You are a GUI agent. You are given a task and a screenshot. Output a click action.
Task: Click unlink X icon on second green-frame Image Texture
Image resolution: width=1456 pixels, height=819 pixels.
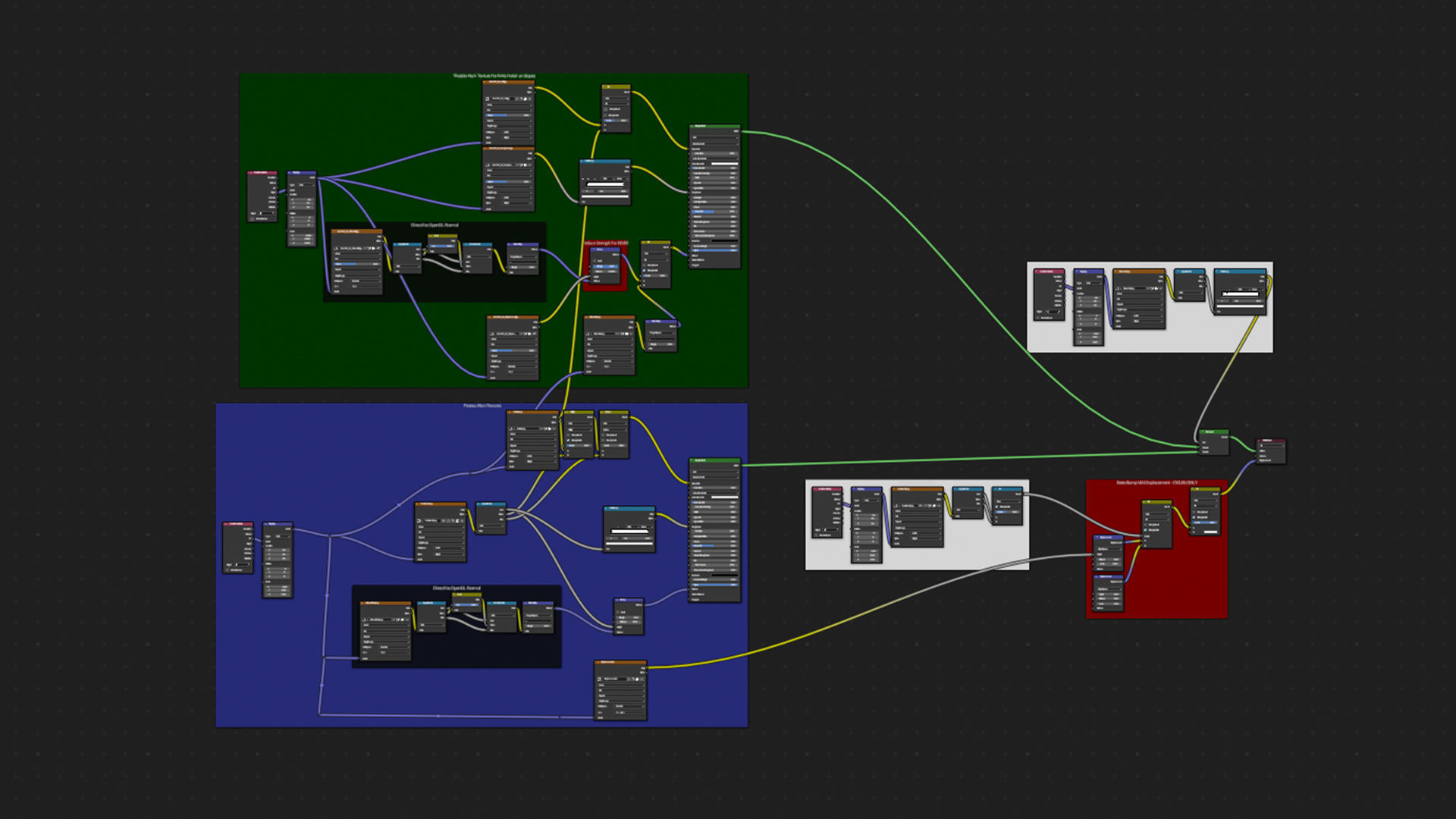[529, 165]
